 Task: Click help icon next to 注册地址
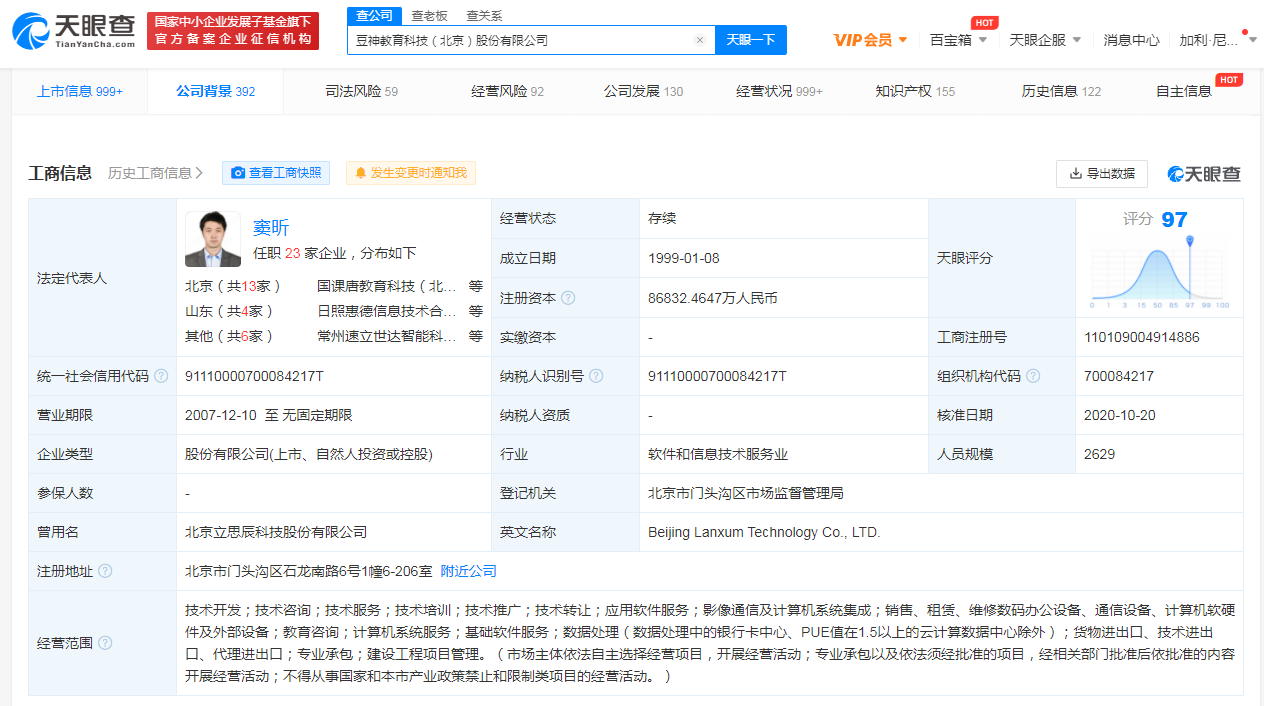[105, 571]
